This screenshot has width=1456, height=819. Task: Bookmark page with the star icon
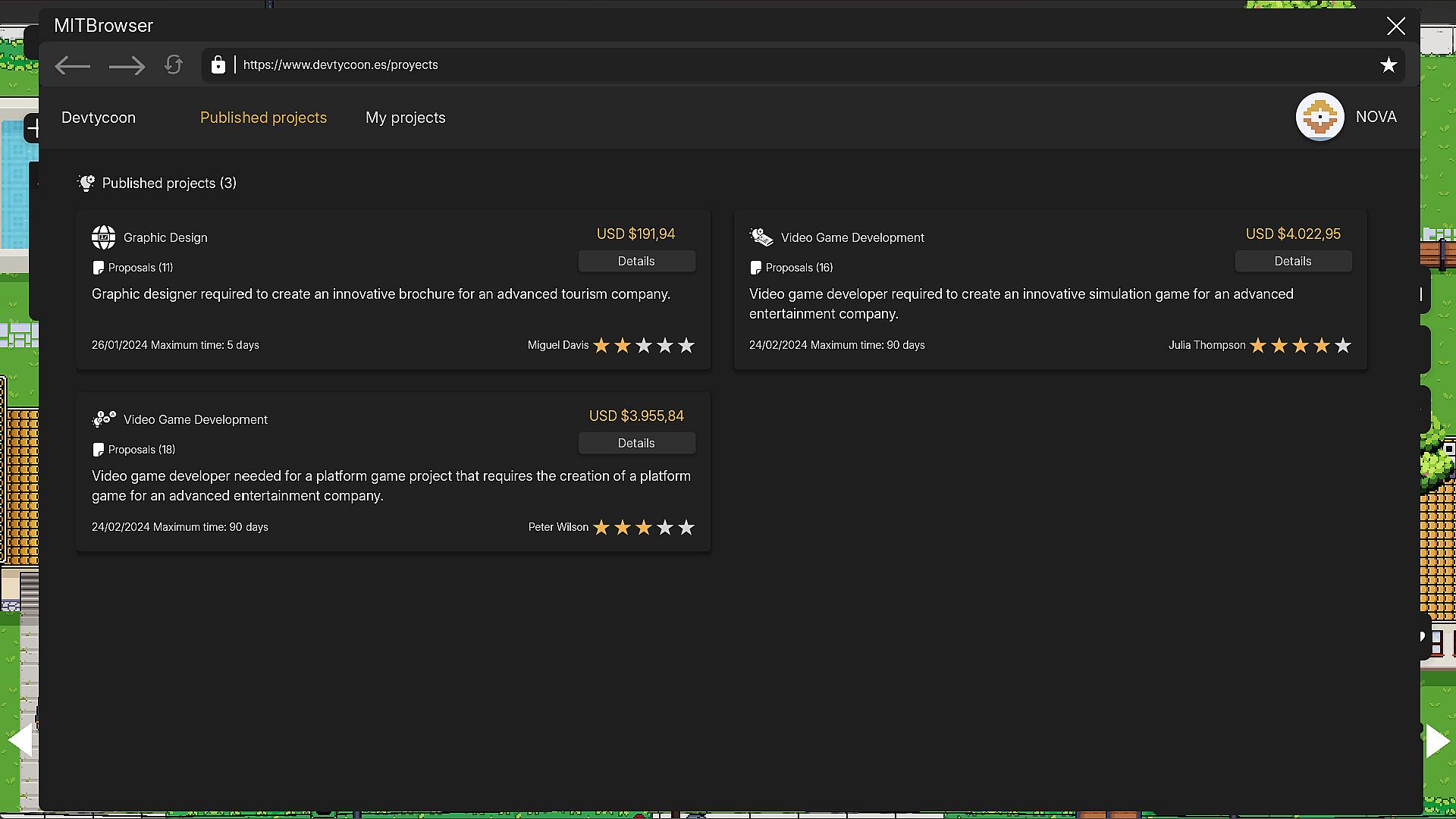pos(1388,65)
